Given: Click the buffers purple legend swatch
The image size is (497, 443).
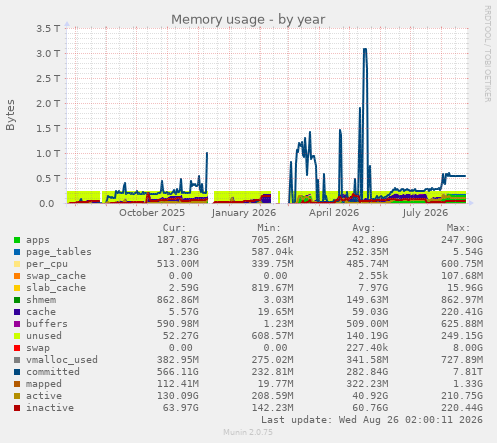Looking at the screenshot, I should (x=17, y=324).
